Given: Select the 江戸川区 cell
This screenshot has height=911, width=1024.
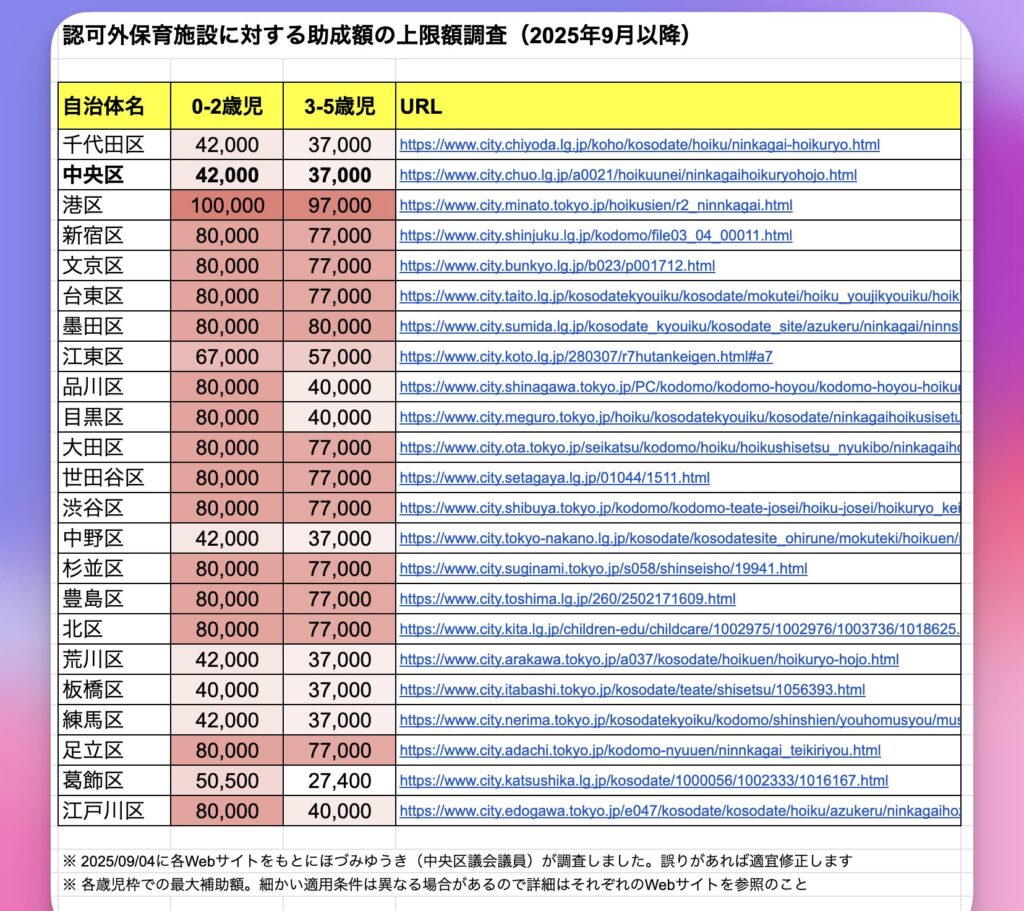Looking at the screenshot, I should pyautogui.click(x=114, y=810).
